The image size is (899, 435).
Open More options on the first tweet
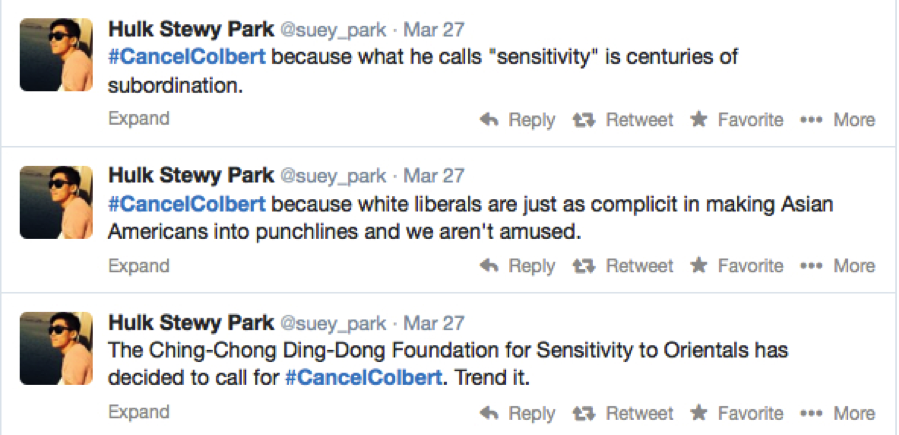pyautogui.click(x=838, y=120)
